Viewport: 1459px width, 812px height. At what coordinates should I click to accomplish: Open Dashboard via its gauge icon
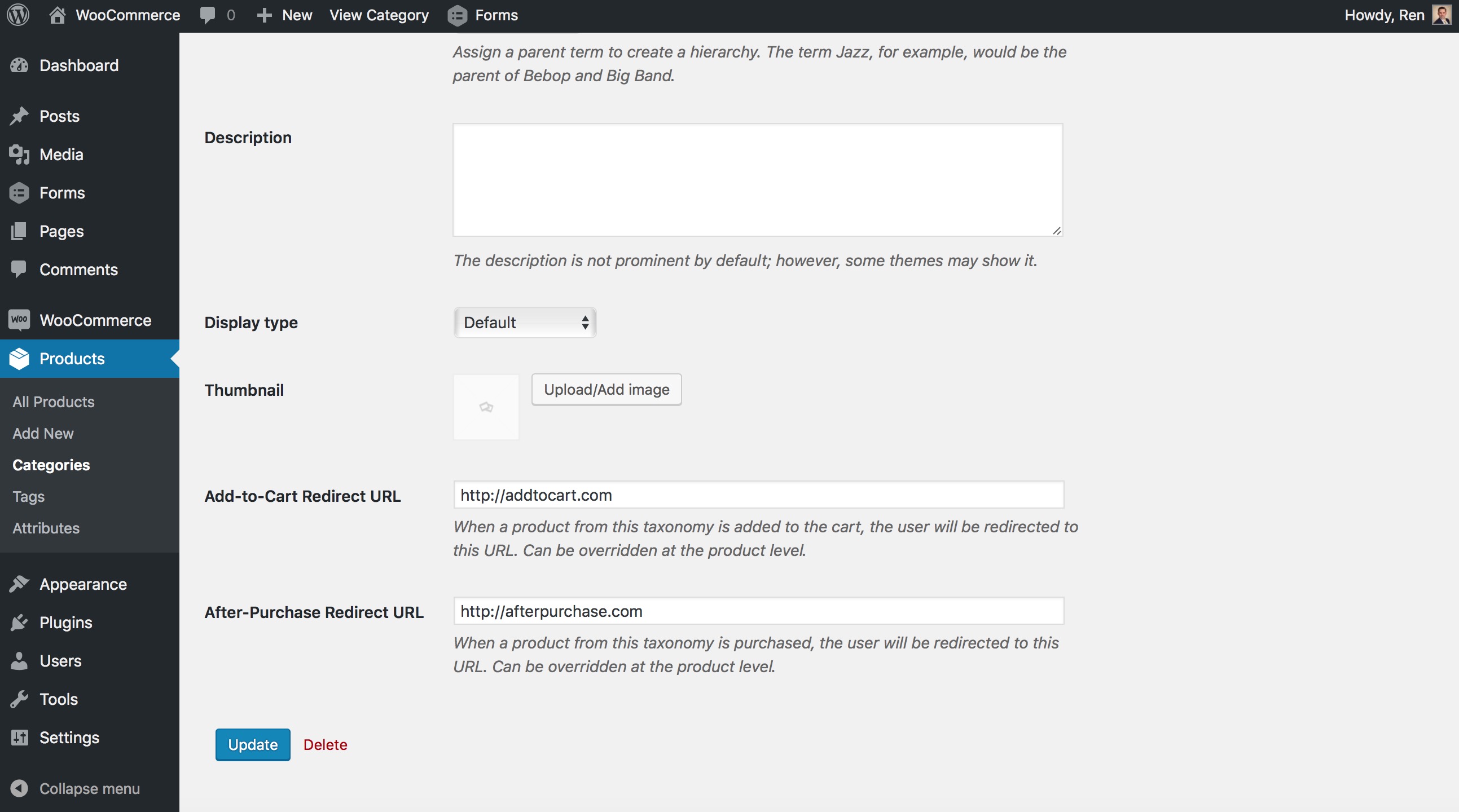coord(19,65)
